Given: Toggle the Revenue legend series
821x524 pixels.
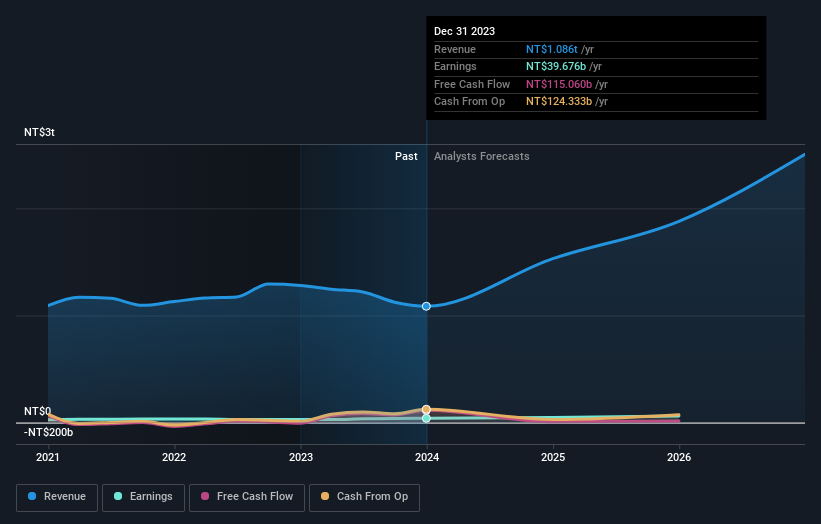Looking at the screenshot, I should (x=57, y=497).
